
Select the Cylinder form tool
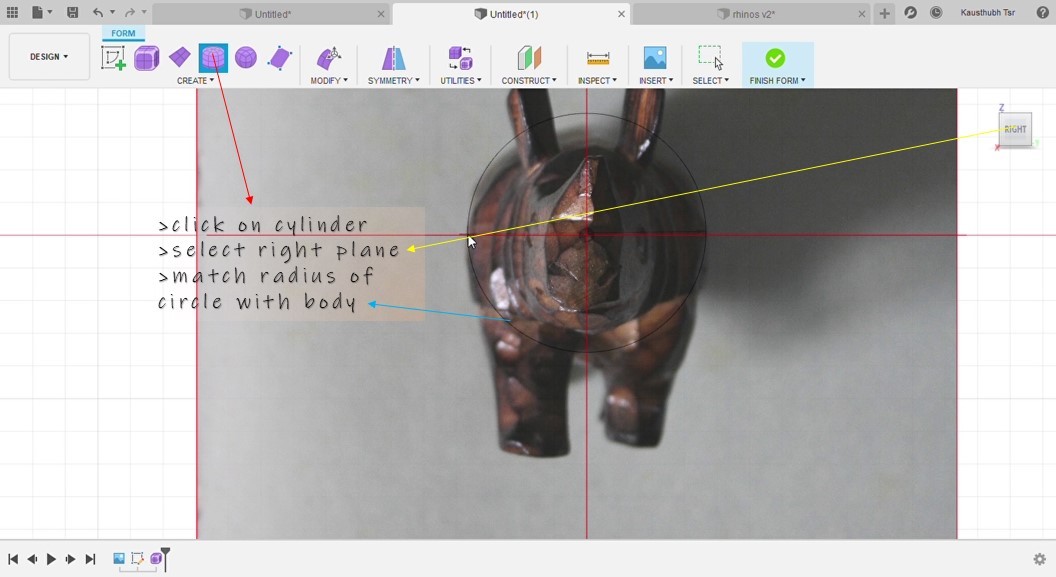point(213,58)
